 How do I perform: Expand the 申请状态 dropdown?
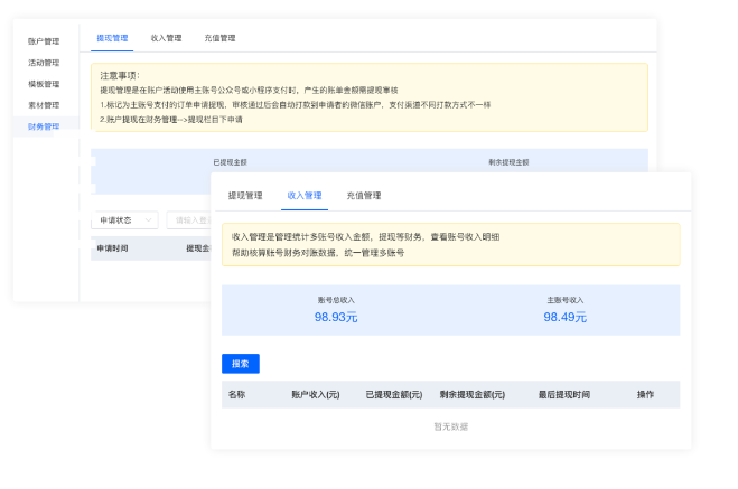tap(125, 220)
